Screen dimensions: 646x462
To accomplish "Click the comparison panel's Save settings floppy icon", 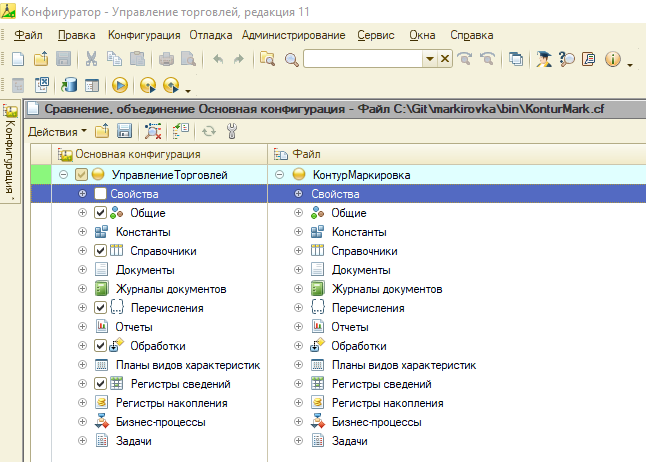I will (124, 131).
